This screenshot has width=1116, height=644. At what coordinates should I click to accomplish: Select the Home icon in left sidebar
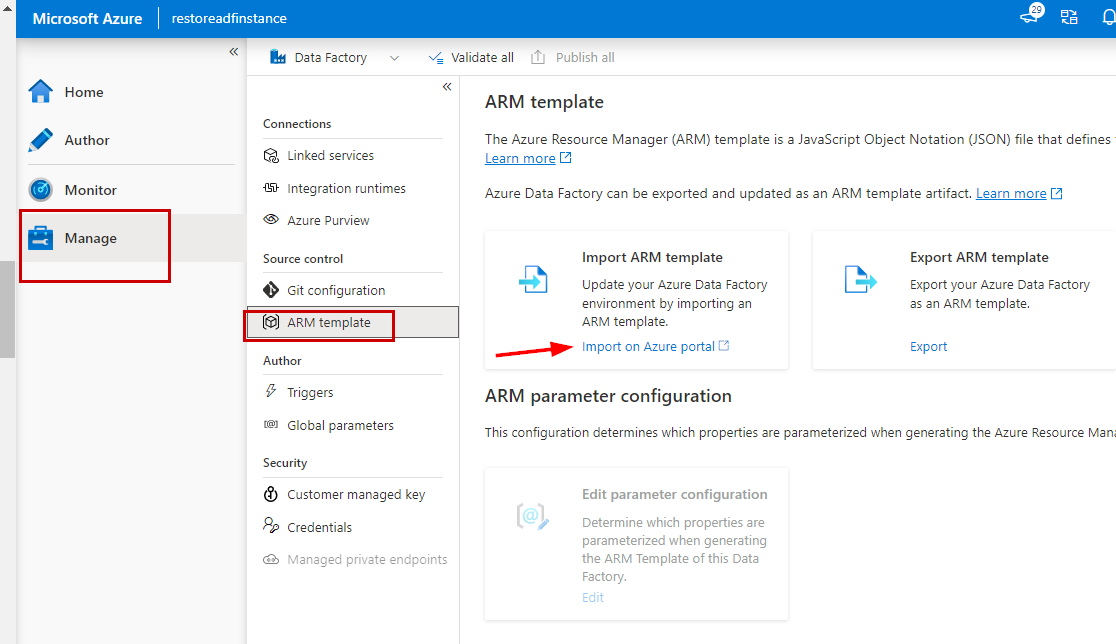click(40, 91)
